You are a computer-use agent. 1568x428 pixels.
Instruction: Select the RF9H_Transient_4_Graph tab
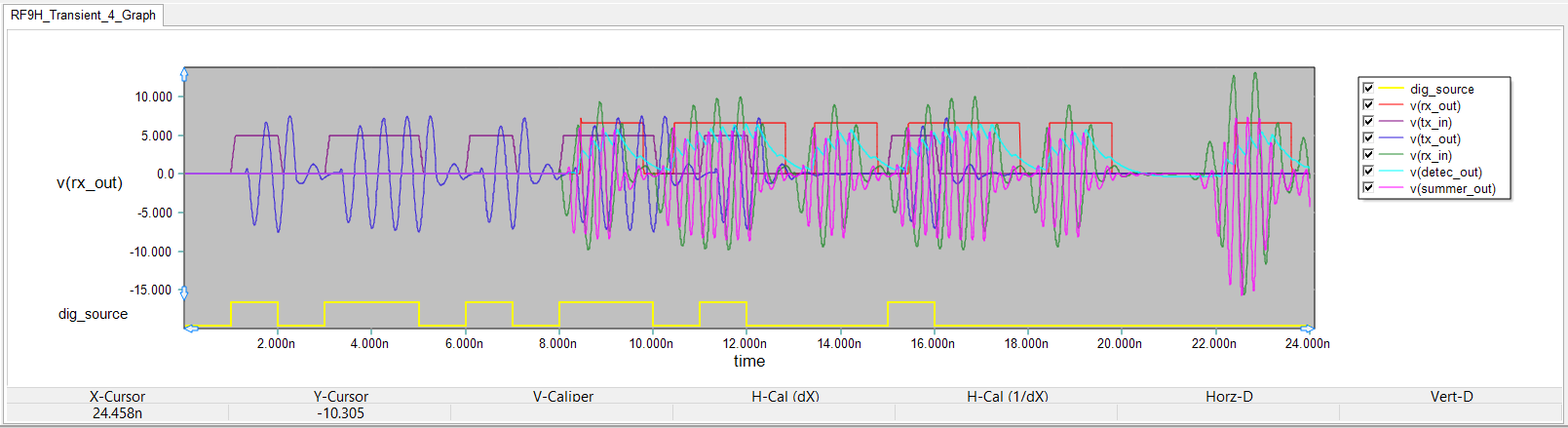coord(83,15)
